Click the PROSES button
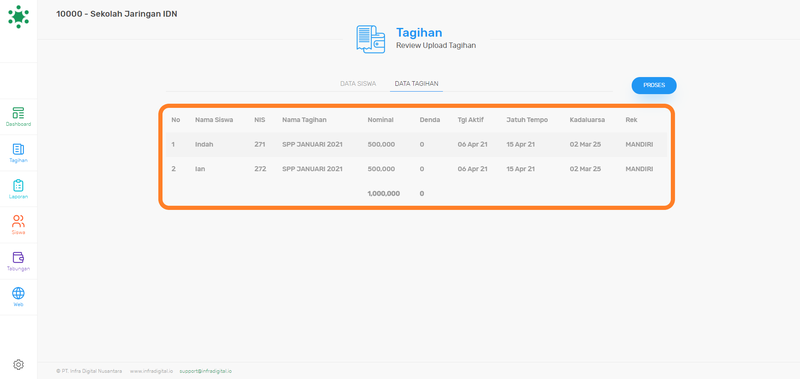The width and height of the screenshot is (800, 379). [654, 86]
